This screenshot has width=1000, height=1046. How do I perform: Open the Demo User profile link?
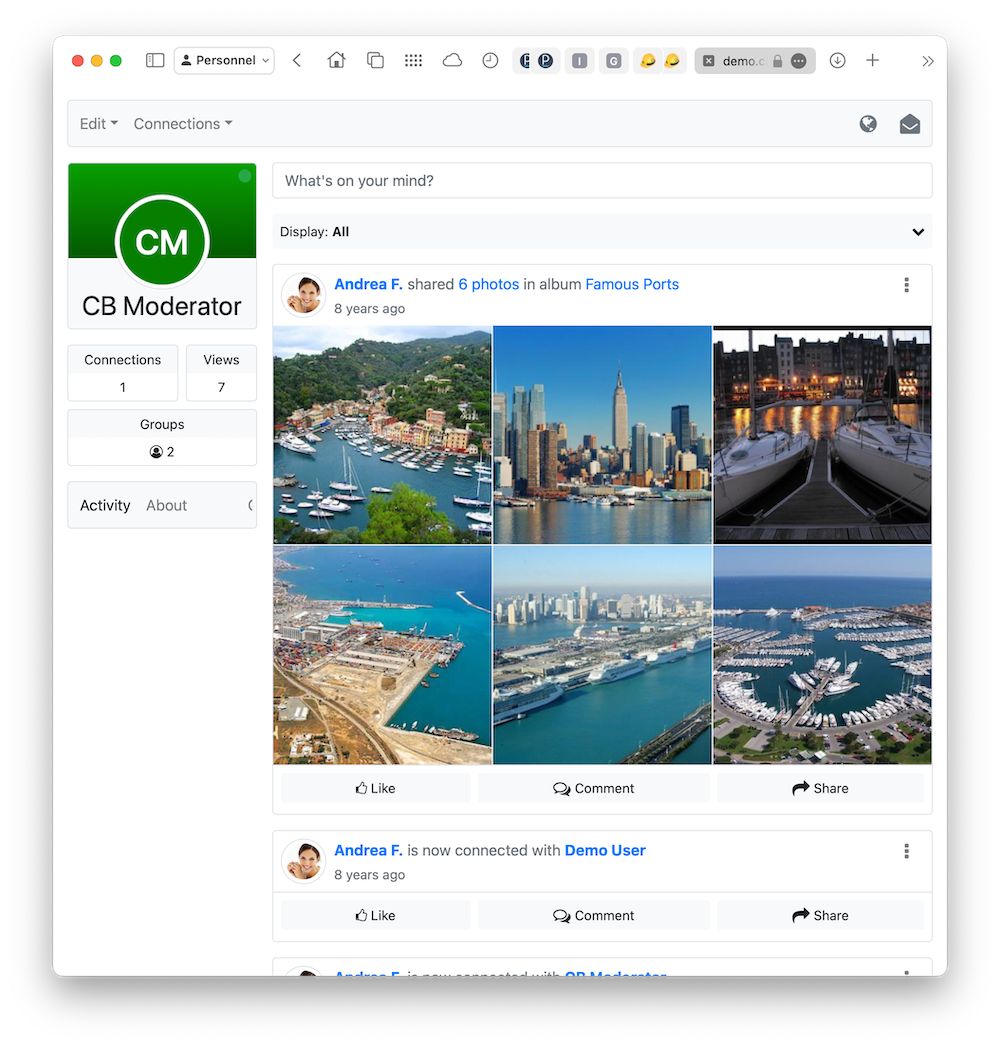pos(605,851)
